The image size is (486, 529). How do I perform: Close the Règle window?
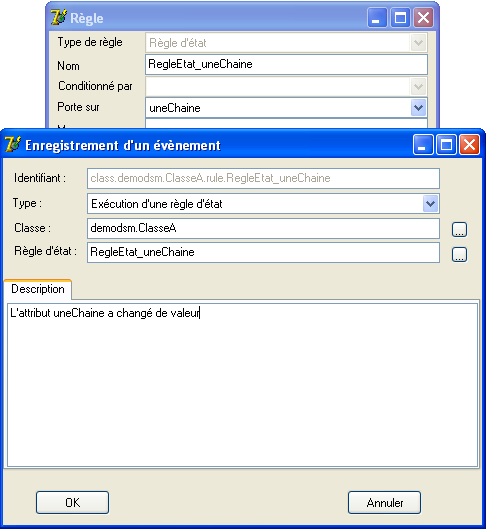coord(424,18)
